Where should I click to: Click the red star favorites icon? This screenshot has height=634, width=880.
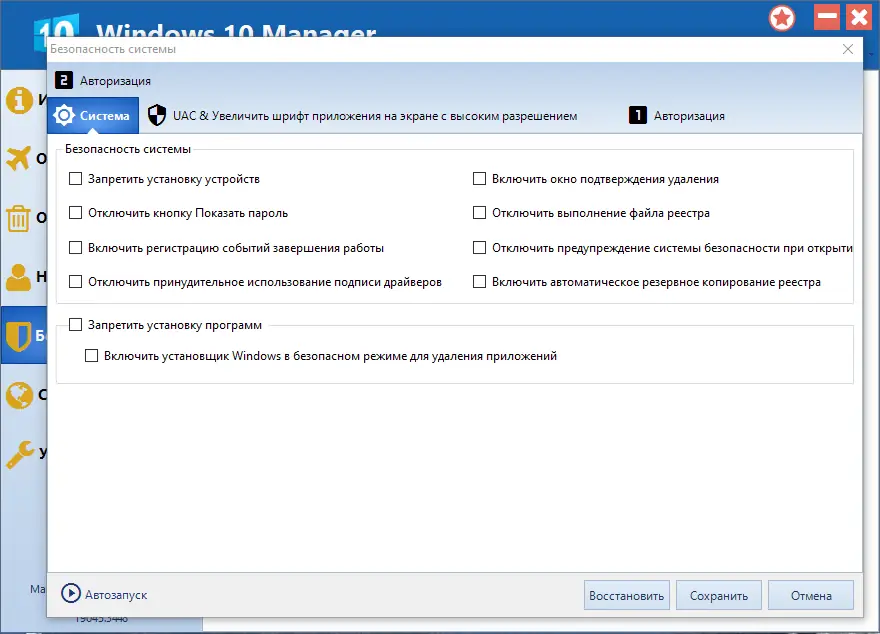[782, 19]
